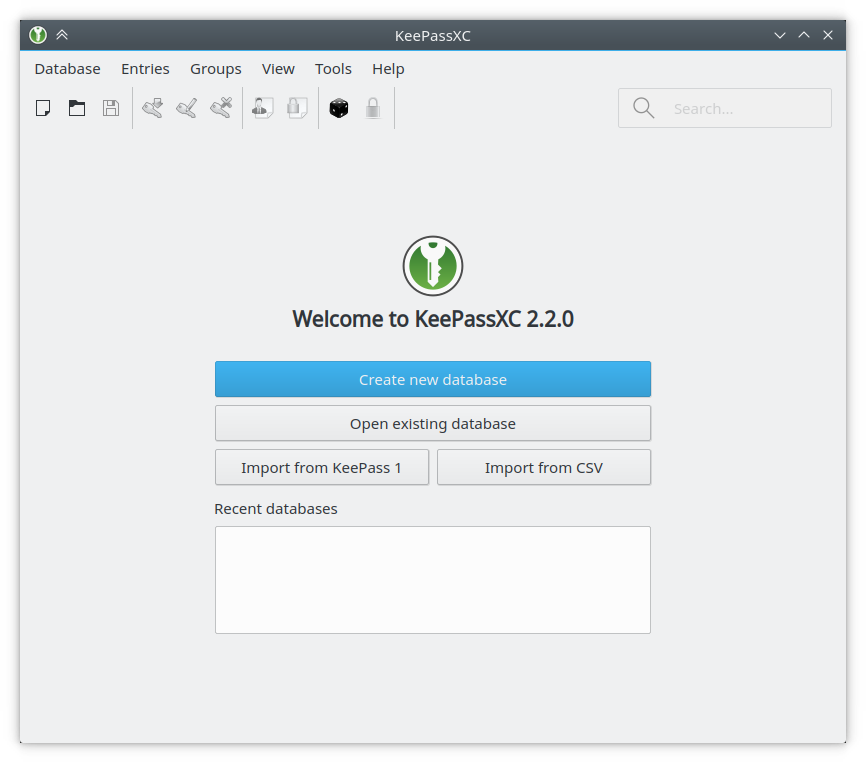Open the Tools menu

(x=333, y=69)
